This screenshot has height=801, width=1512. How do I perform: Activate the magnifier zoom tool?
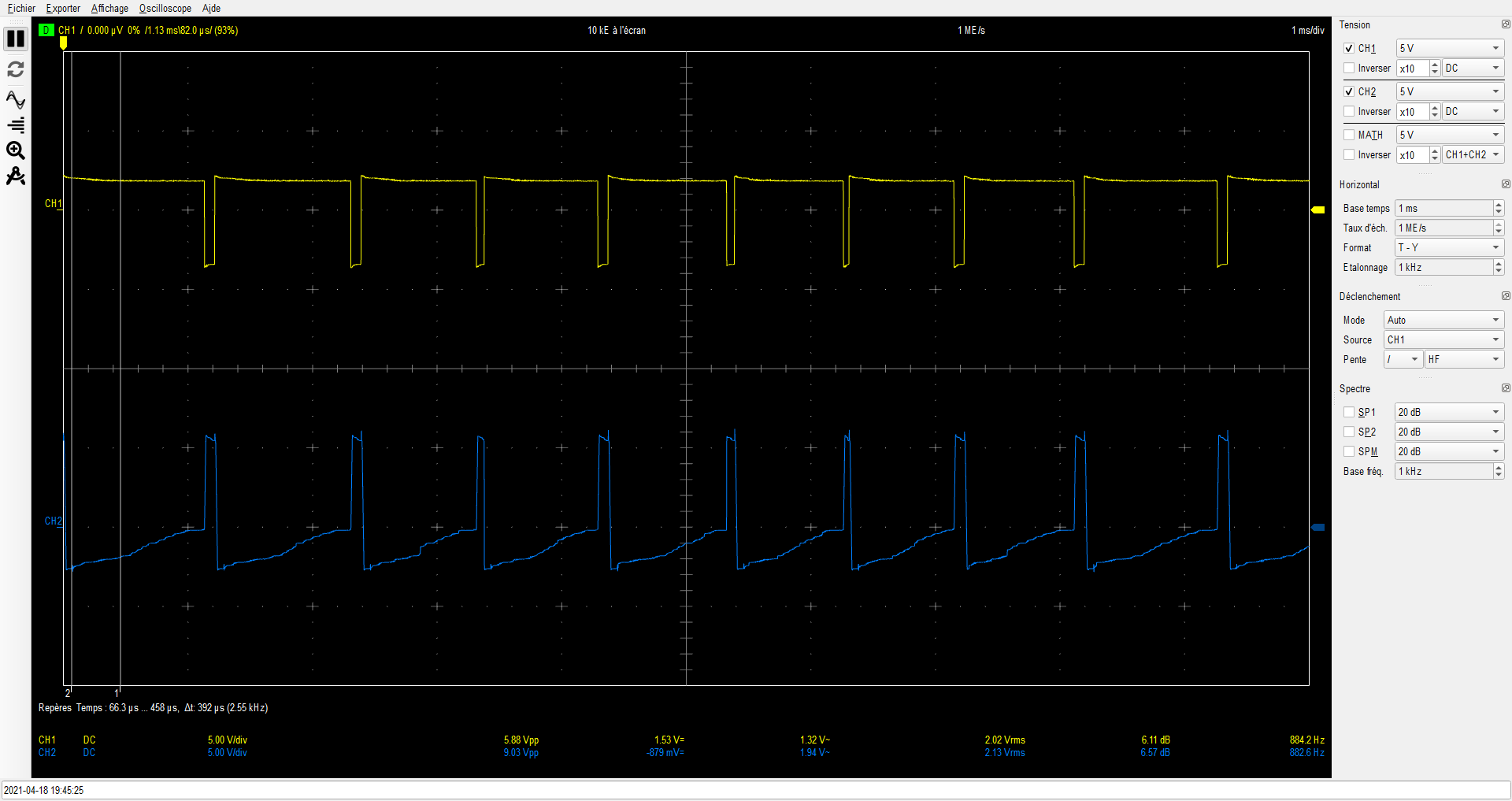click(x=16, y=150)
